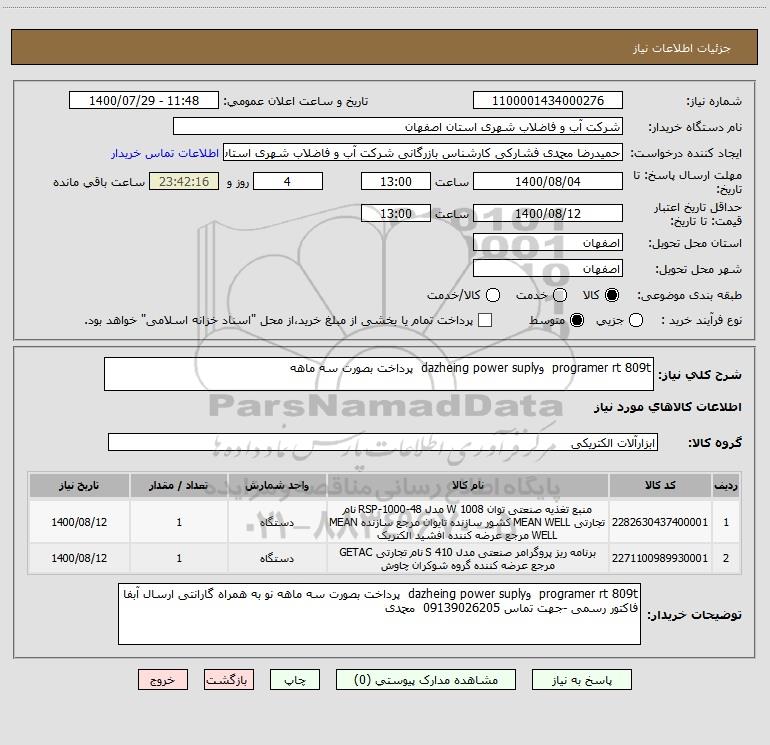
Task: Click the چاپ print button
Action: tap(295, 680)
